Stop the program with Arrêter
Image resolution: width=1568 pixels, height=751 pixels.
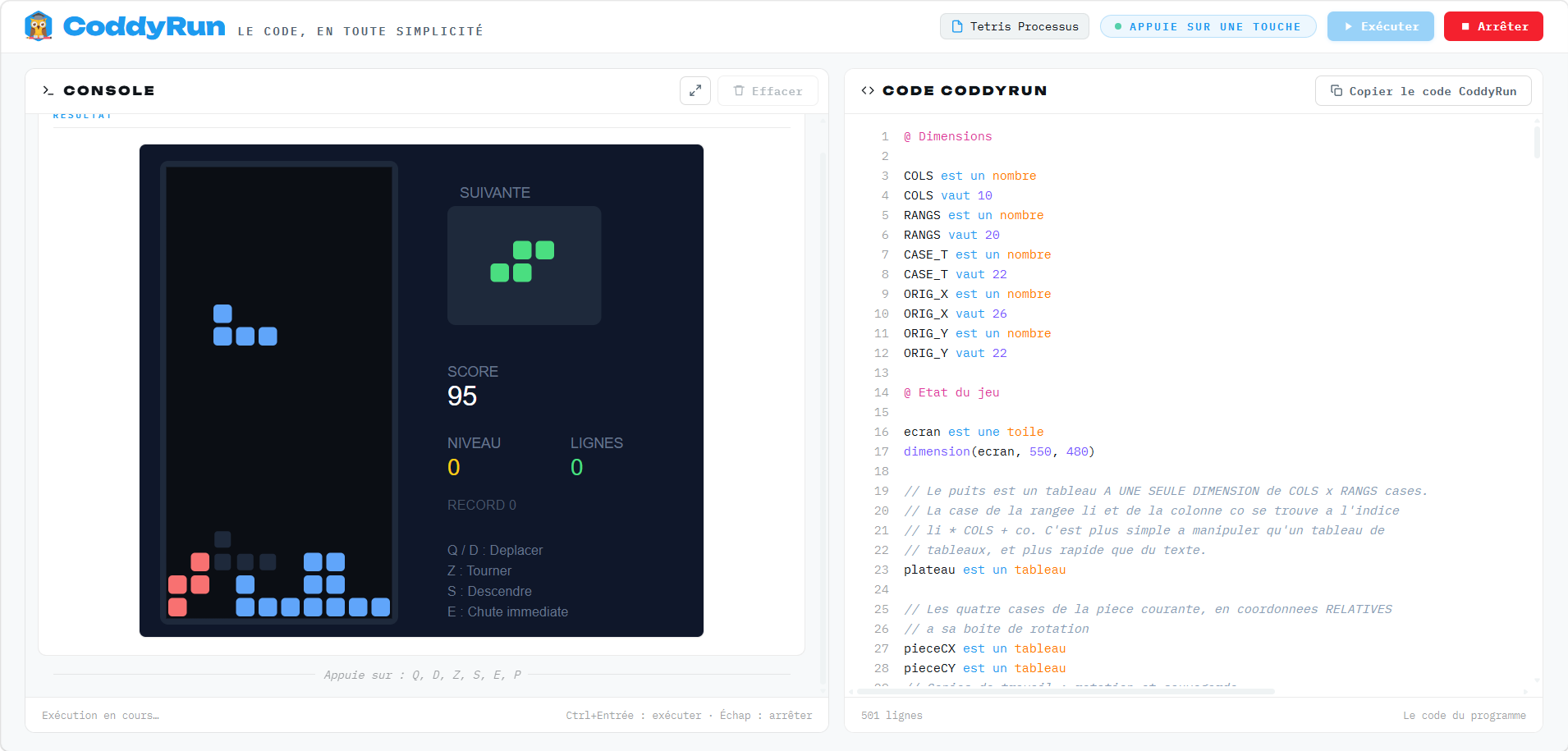(1493, 26)
